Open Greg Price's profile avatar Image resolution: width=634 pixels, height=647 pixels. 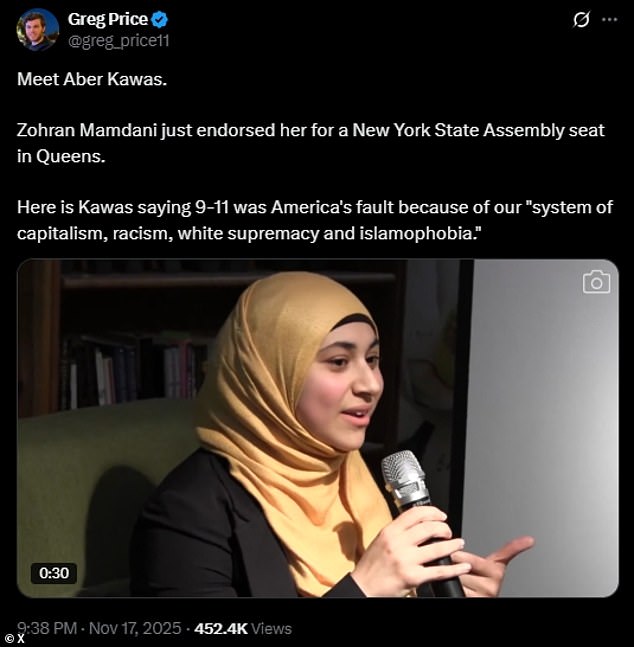pyautogui.click(x=38, y=30)
